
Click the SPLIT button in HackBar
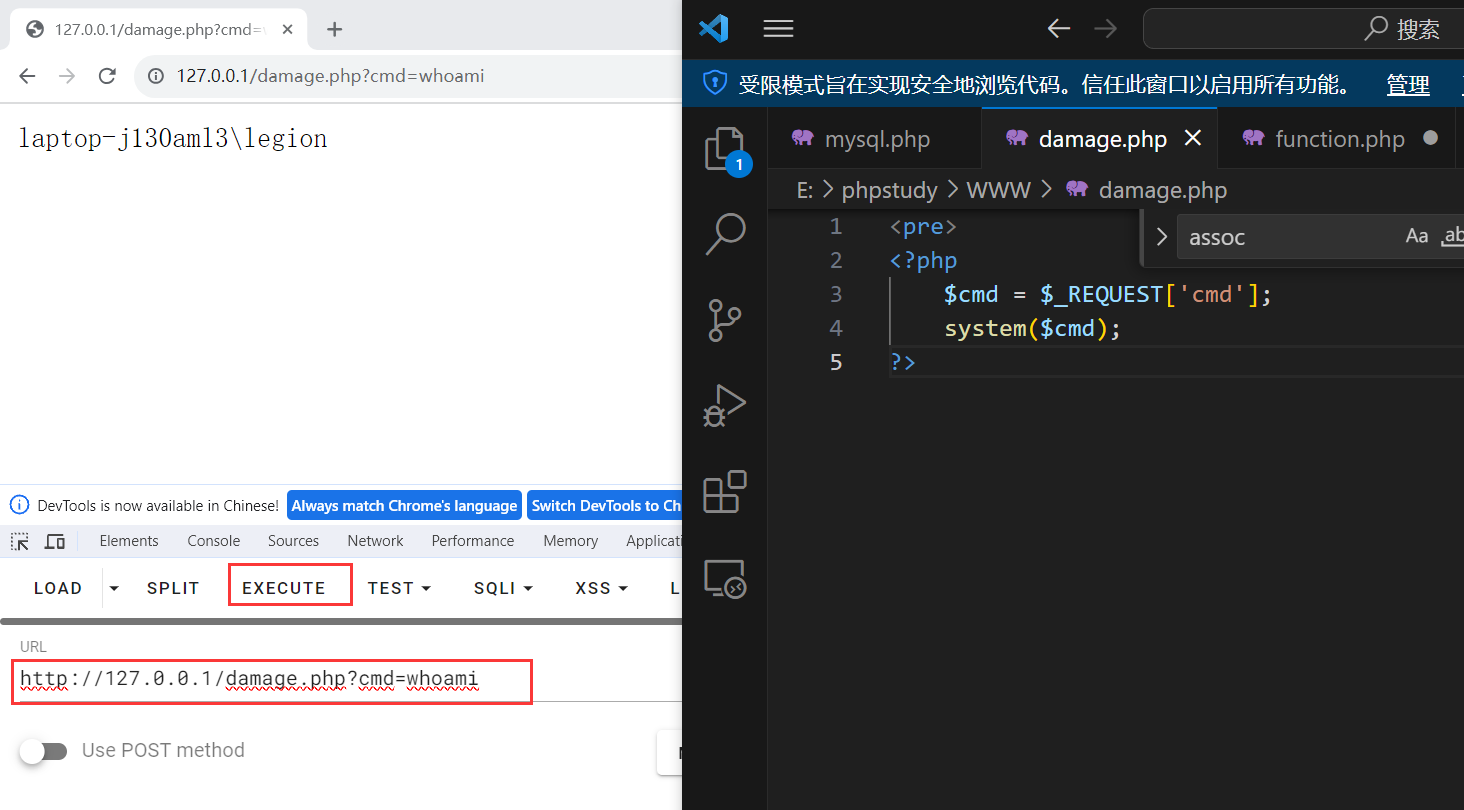point(173,588)
